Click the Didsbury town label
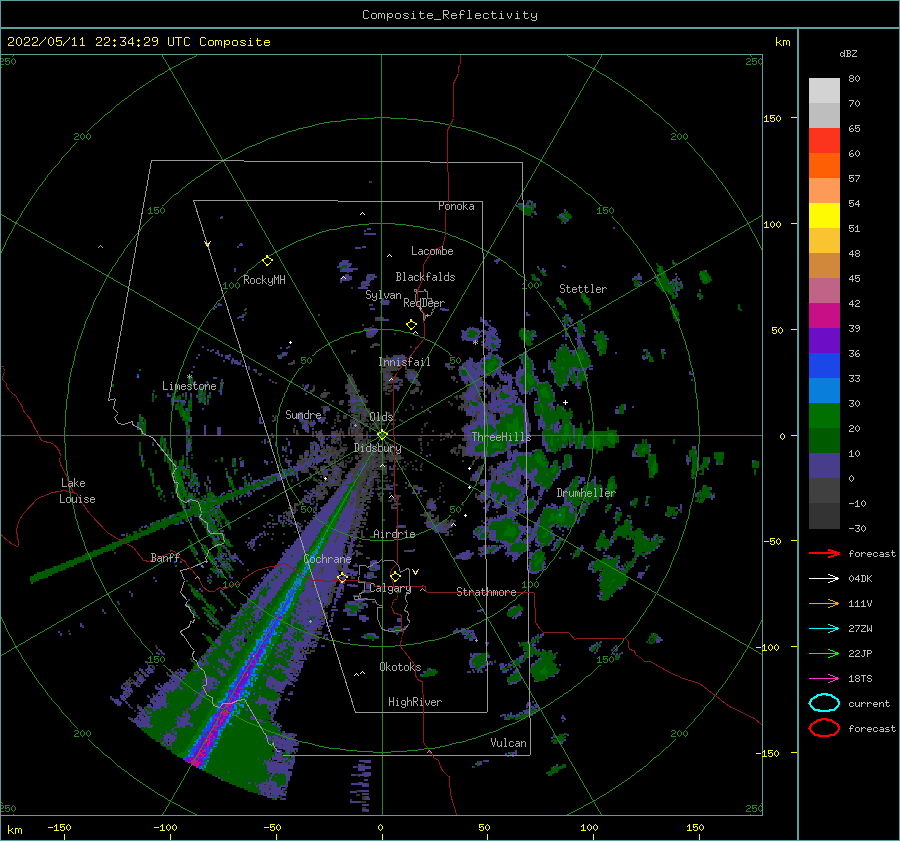Image resolution: width=900 pixels, height=841 pixels. coord(377,448)
